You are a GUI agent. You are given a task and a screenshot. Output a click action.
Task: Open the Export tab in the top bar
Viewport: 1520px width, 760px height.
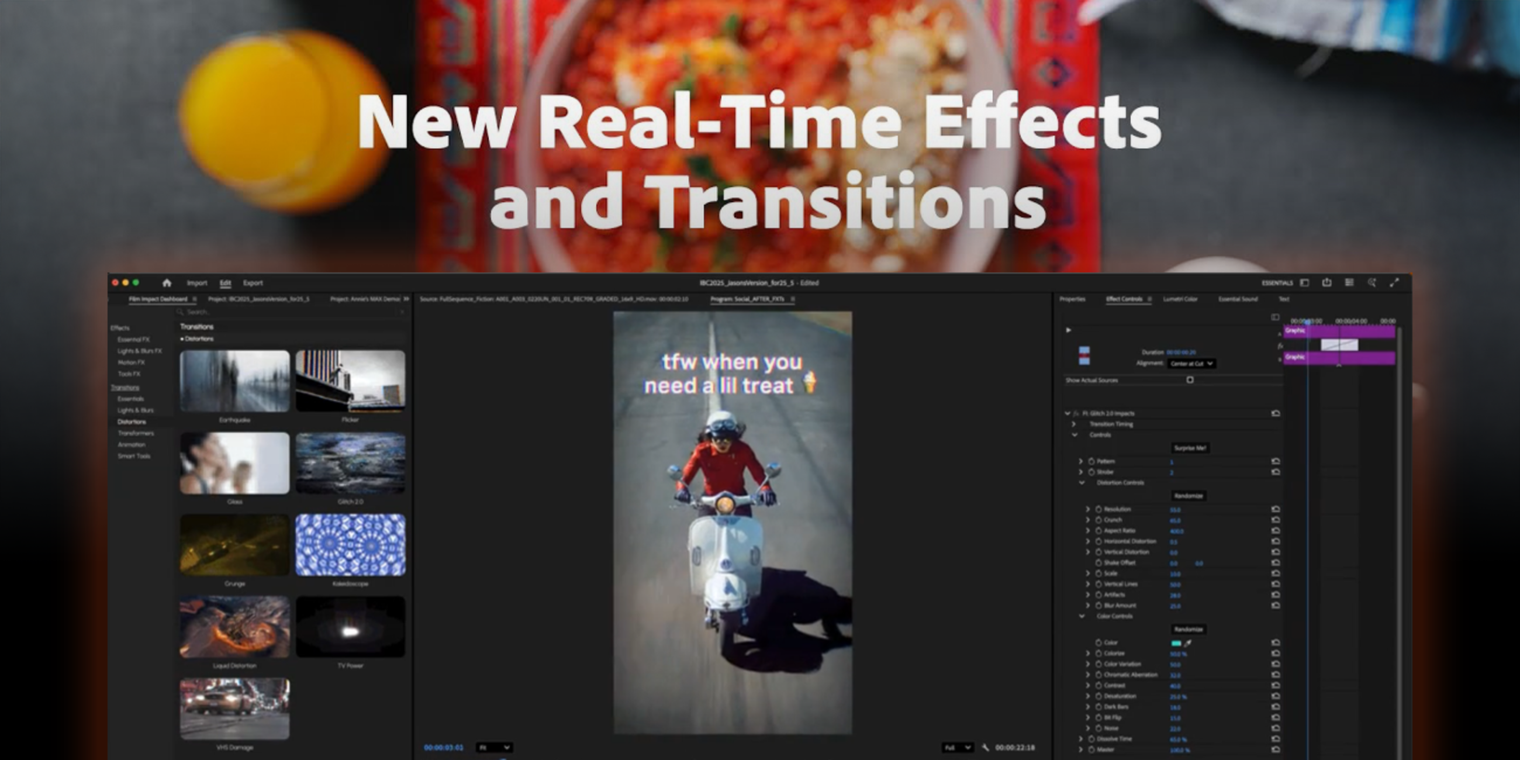(253, 283)
